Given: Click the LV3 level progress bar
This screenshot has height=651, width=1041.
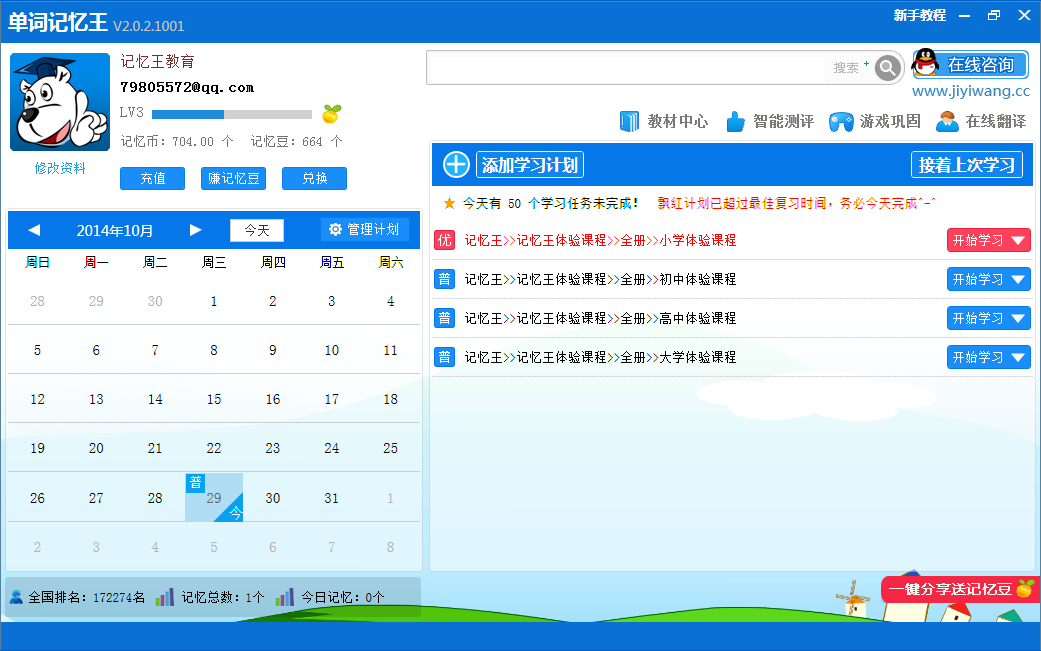Looking at the screenshot, I should [232, 114].
